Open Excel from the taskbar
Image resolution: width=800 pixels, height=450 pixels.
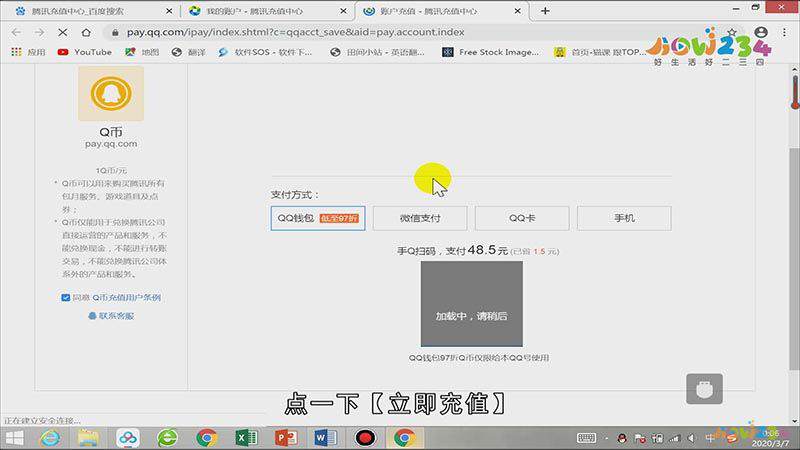click(246, 437)
